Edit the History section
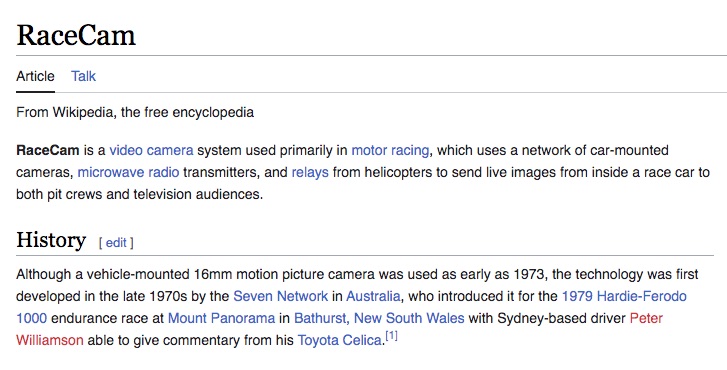 (116, 242)
